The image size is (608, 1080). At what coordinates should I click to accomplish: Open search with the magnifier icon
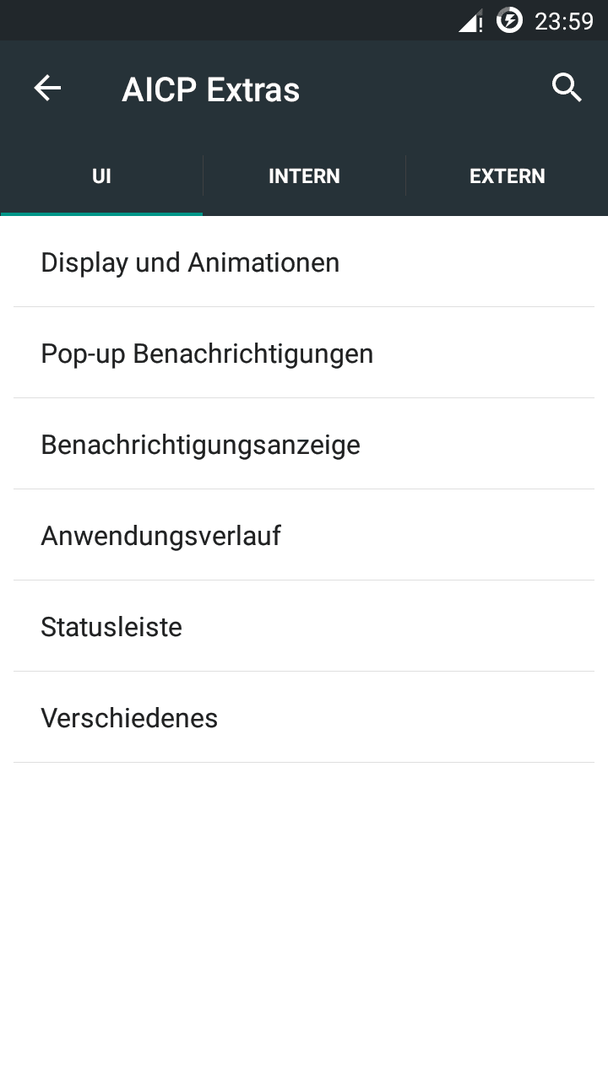[567, 88]
